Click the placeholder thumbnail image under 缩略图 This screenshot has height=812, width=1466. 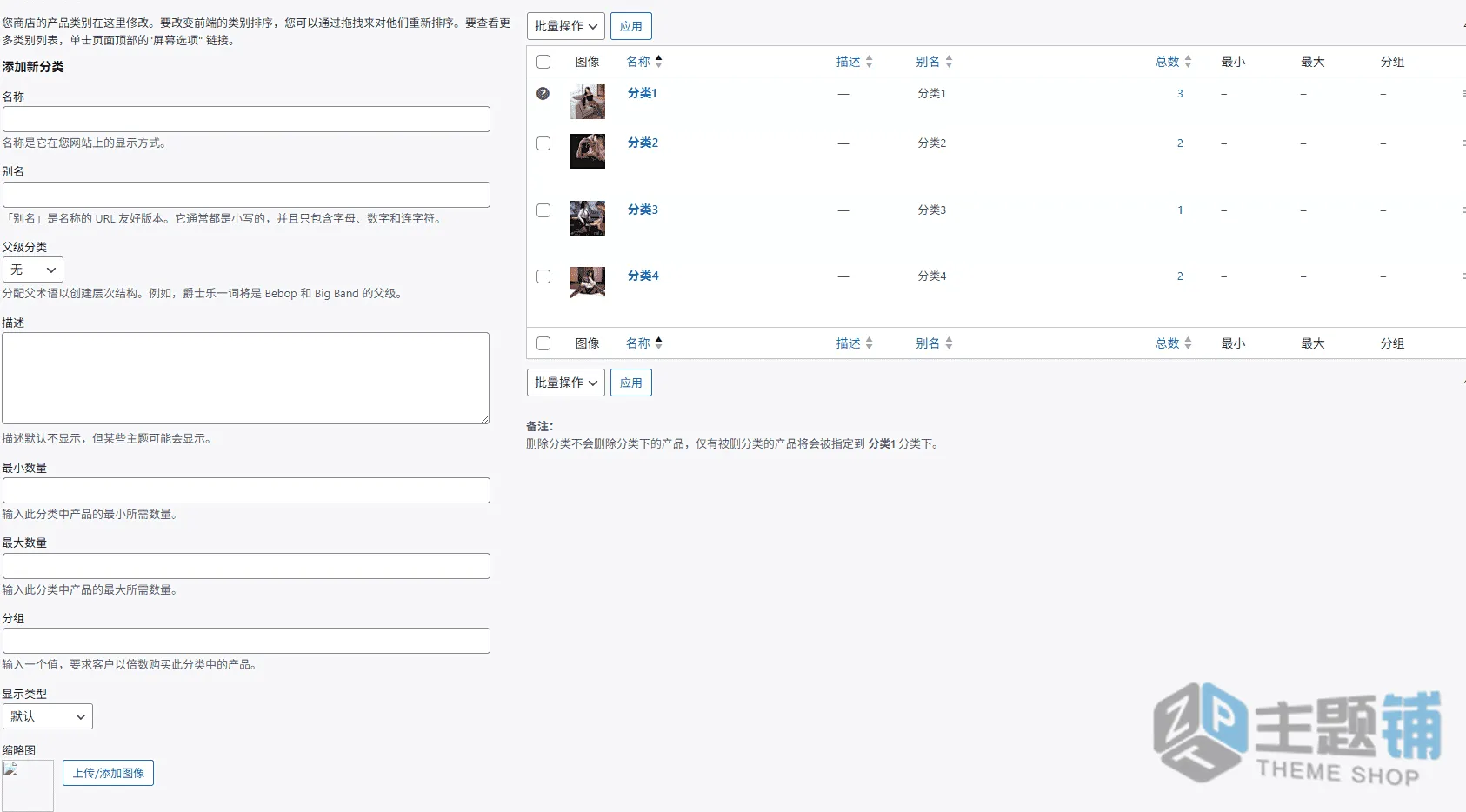[x=28, y=786]
